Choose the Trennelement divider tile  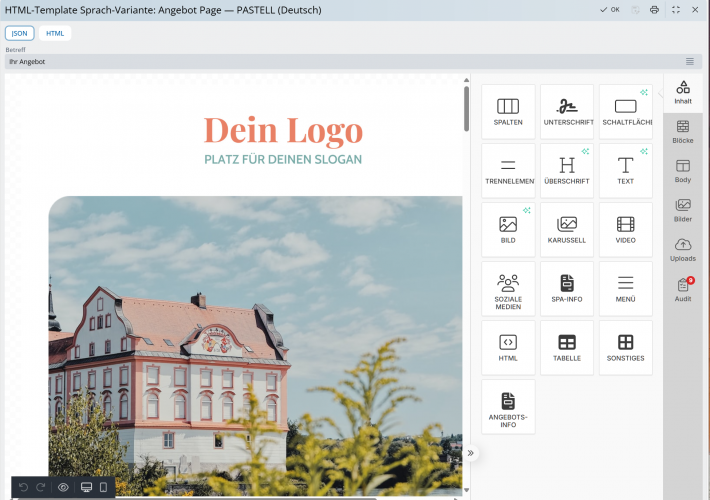point(508,171)
